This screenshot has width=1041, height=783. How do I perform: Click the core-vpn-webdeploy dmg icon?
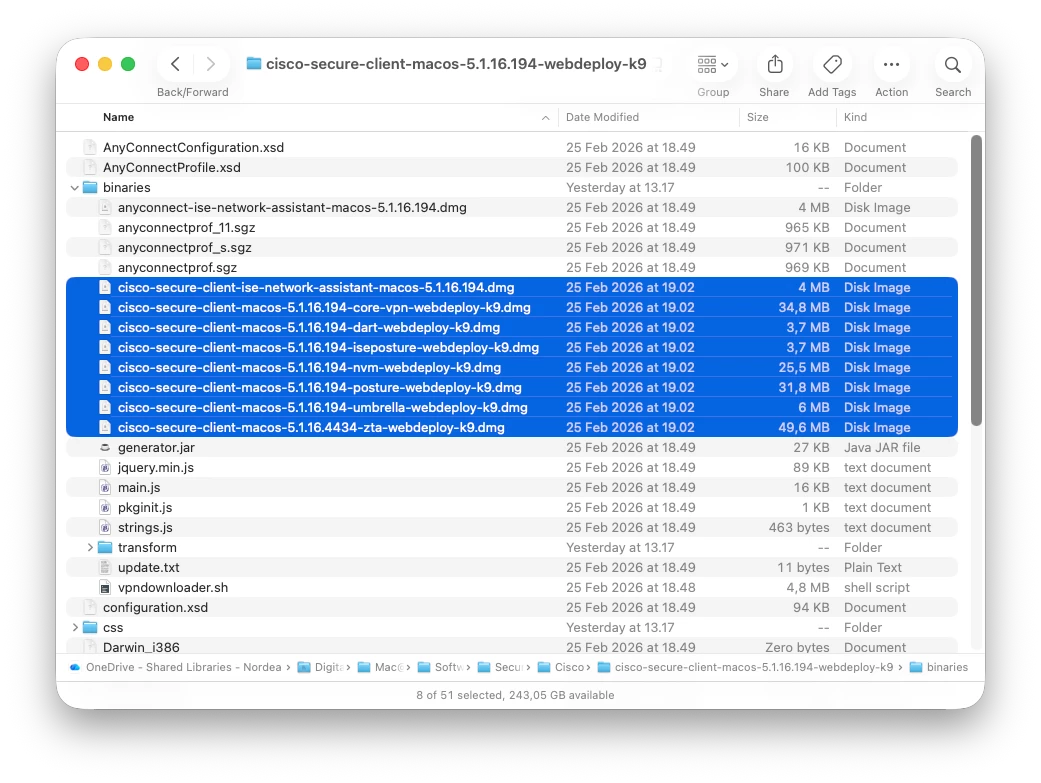[x=105, y=307]
